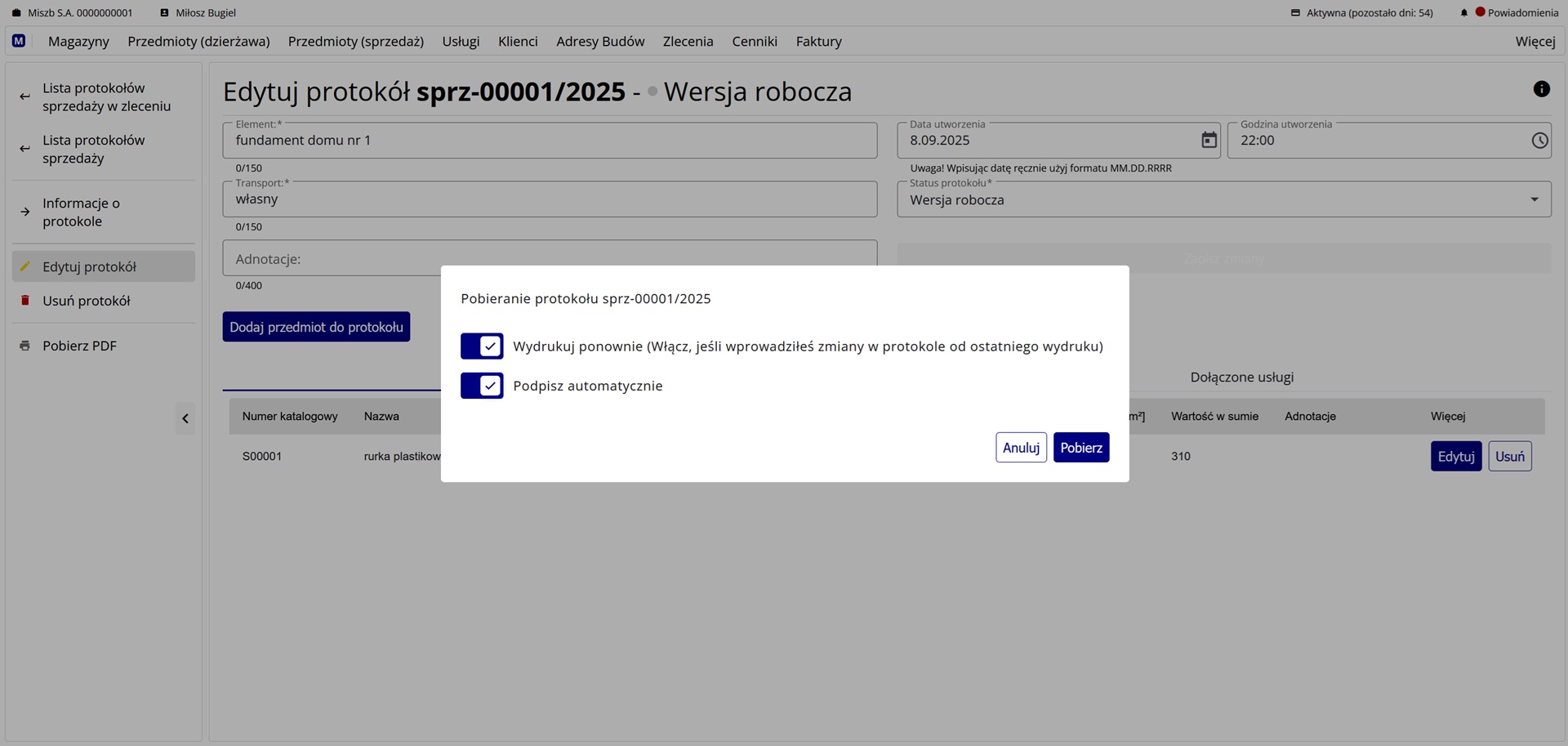This screenshot has width=1568, height=746.
Task: Click the pencil icon for Edytuj protokół
Action: pyautogui.click(x=24, y=266)
